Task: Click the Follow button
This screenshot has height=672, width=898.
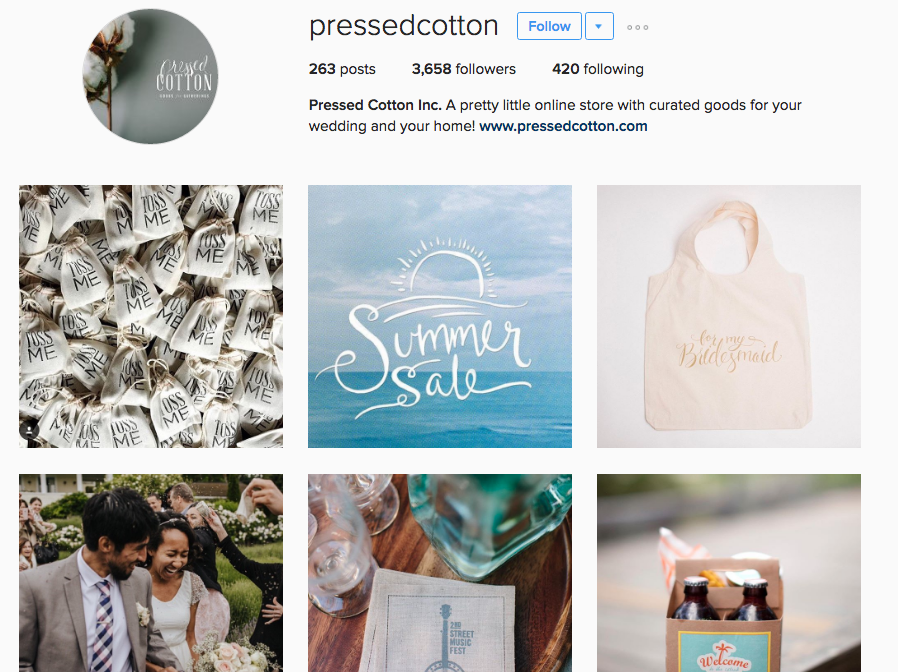Action: [549, 26]
